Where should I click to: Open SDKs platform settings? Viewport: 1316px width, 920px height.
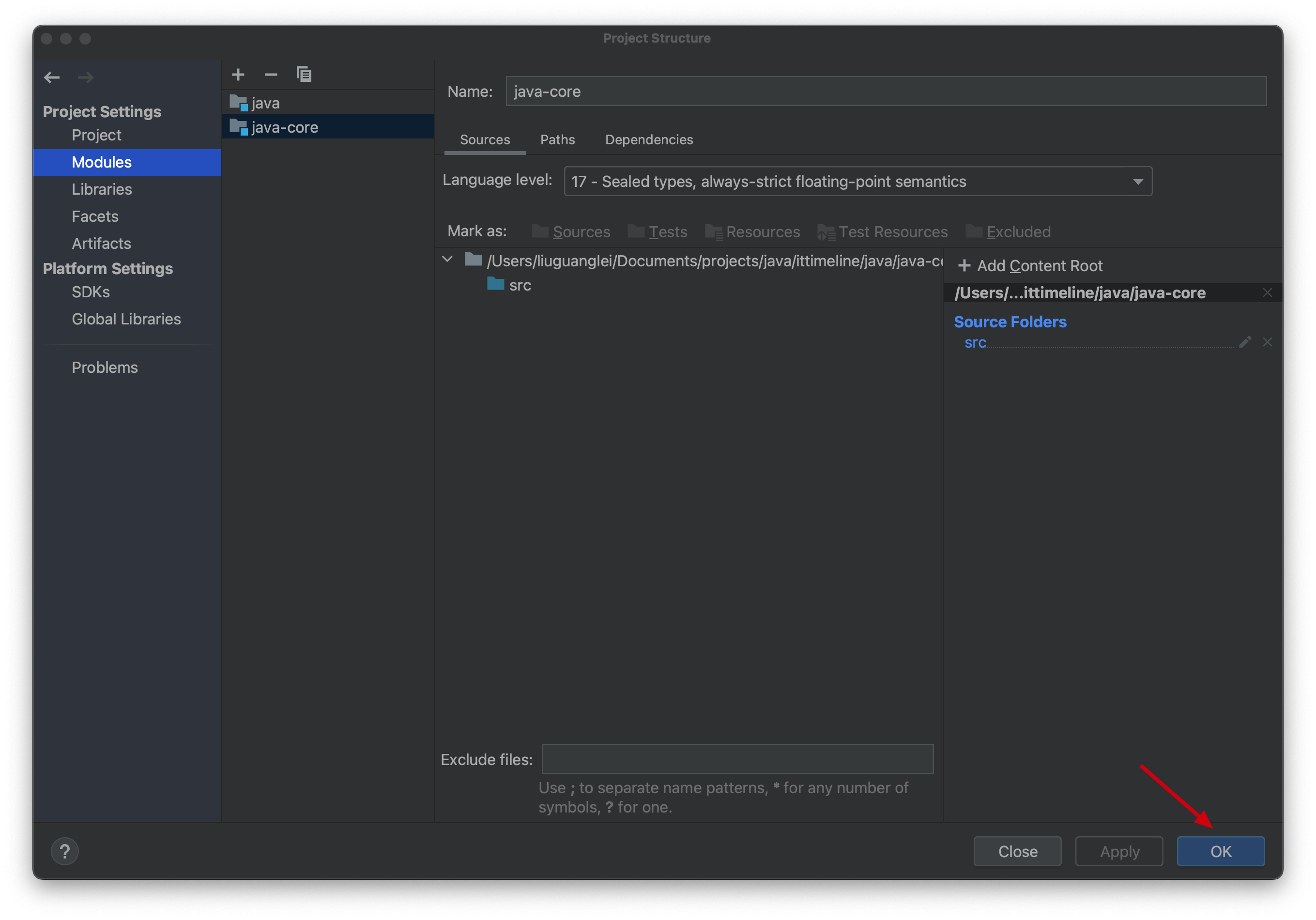click(x=91, y=292)
